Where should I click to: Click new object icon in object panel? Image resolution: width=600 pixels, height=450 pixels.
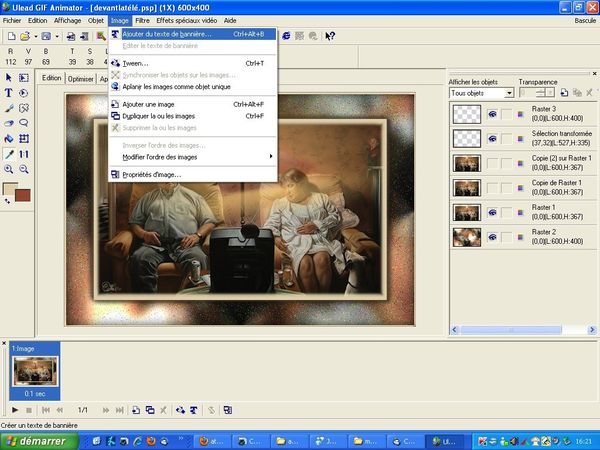pyautogui.click(x=564, y=93)
